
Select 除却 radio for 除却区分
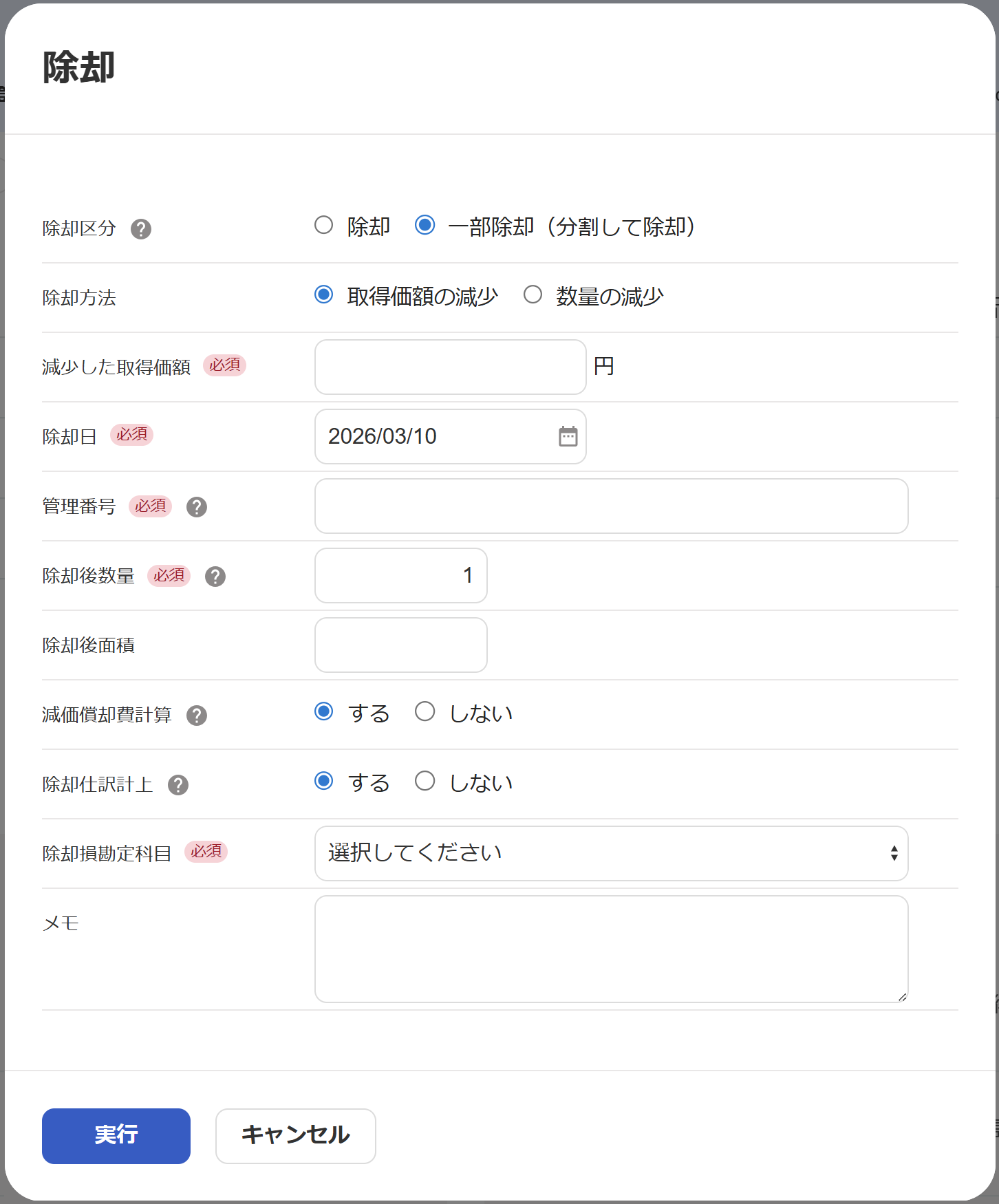point(323,225)
